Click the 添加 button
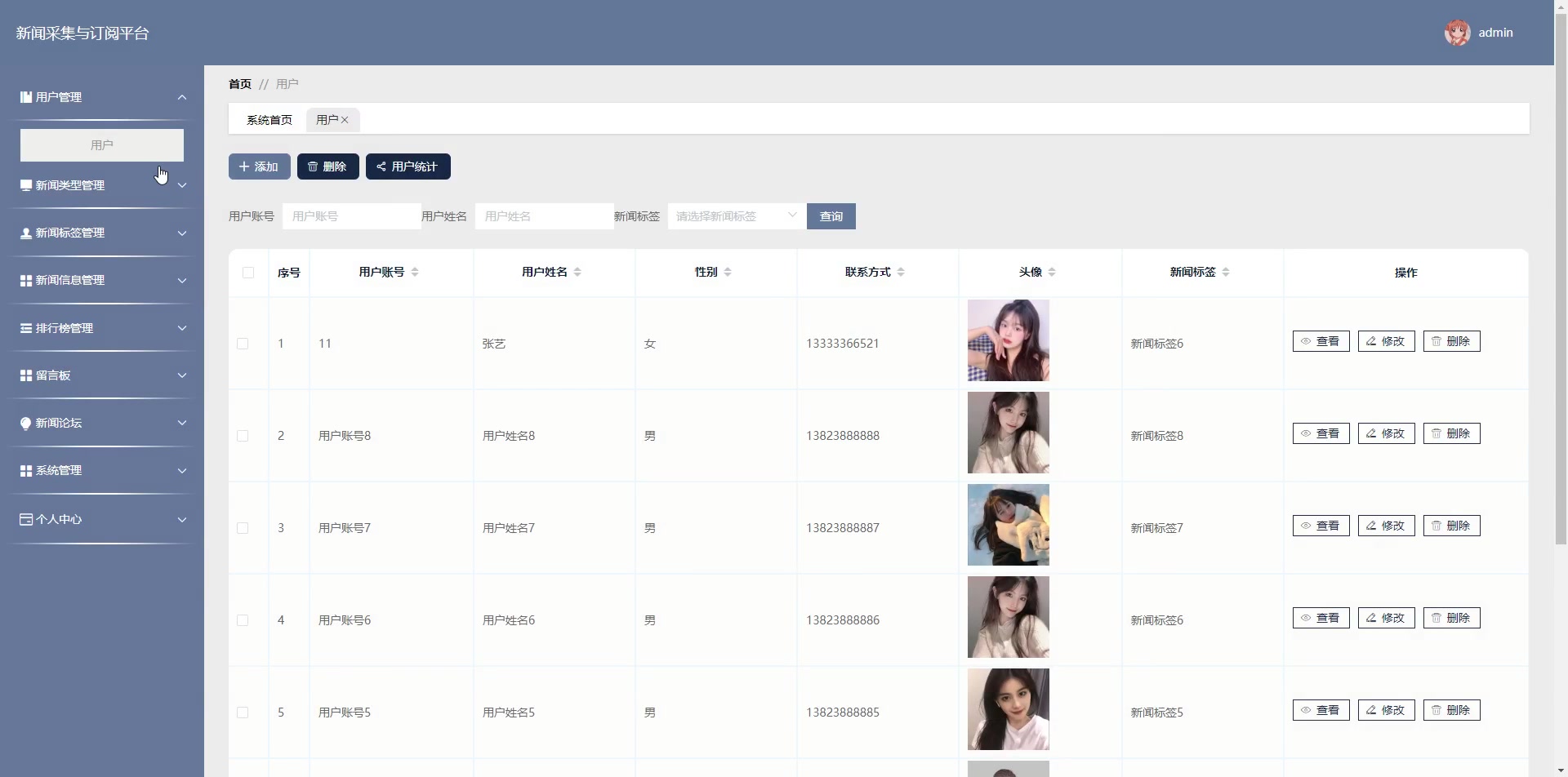Screen dimensions: 1568x777 pyautogui.click(x=260, y=166)
